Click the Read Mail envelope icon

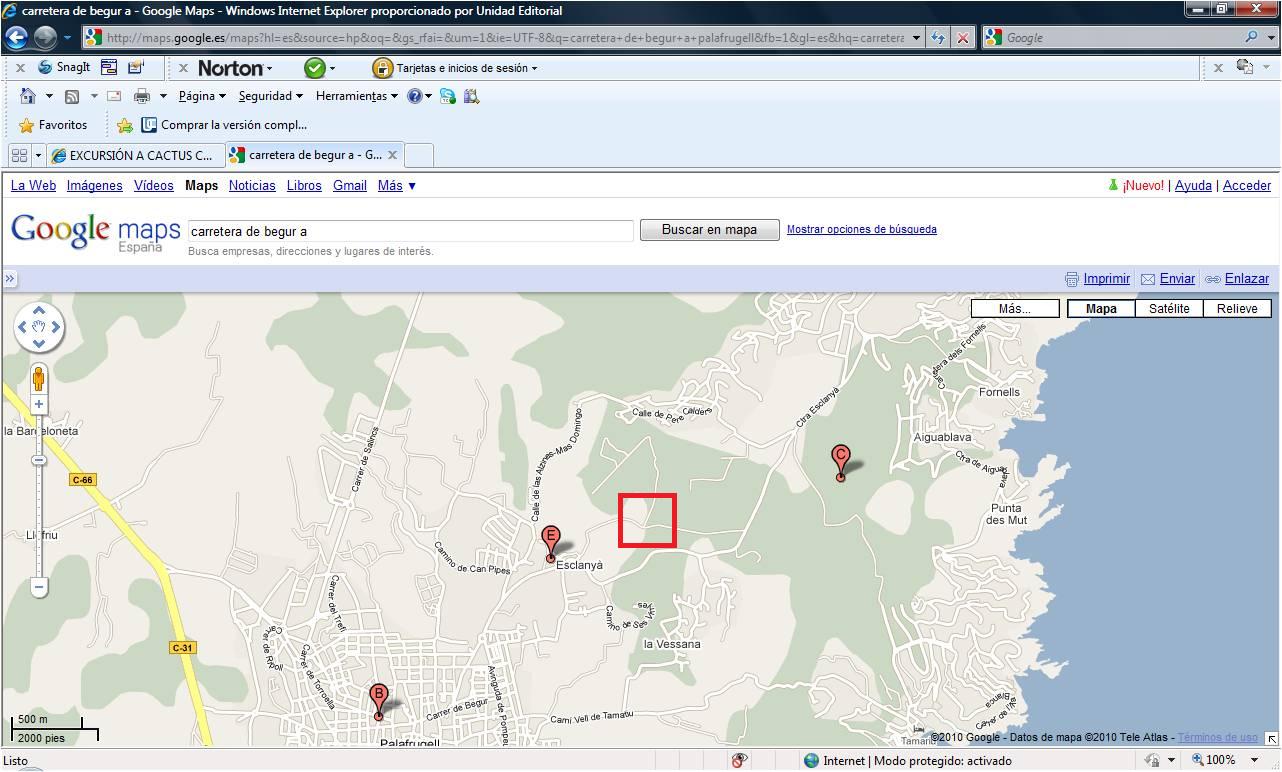[114, 96]
